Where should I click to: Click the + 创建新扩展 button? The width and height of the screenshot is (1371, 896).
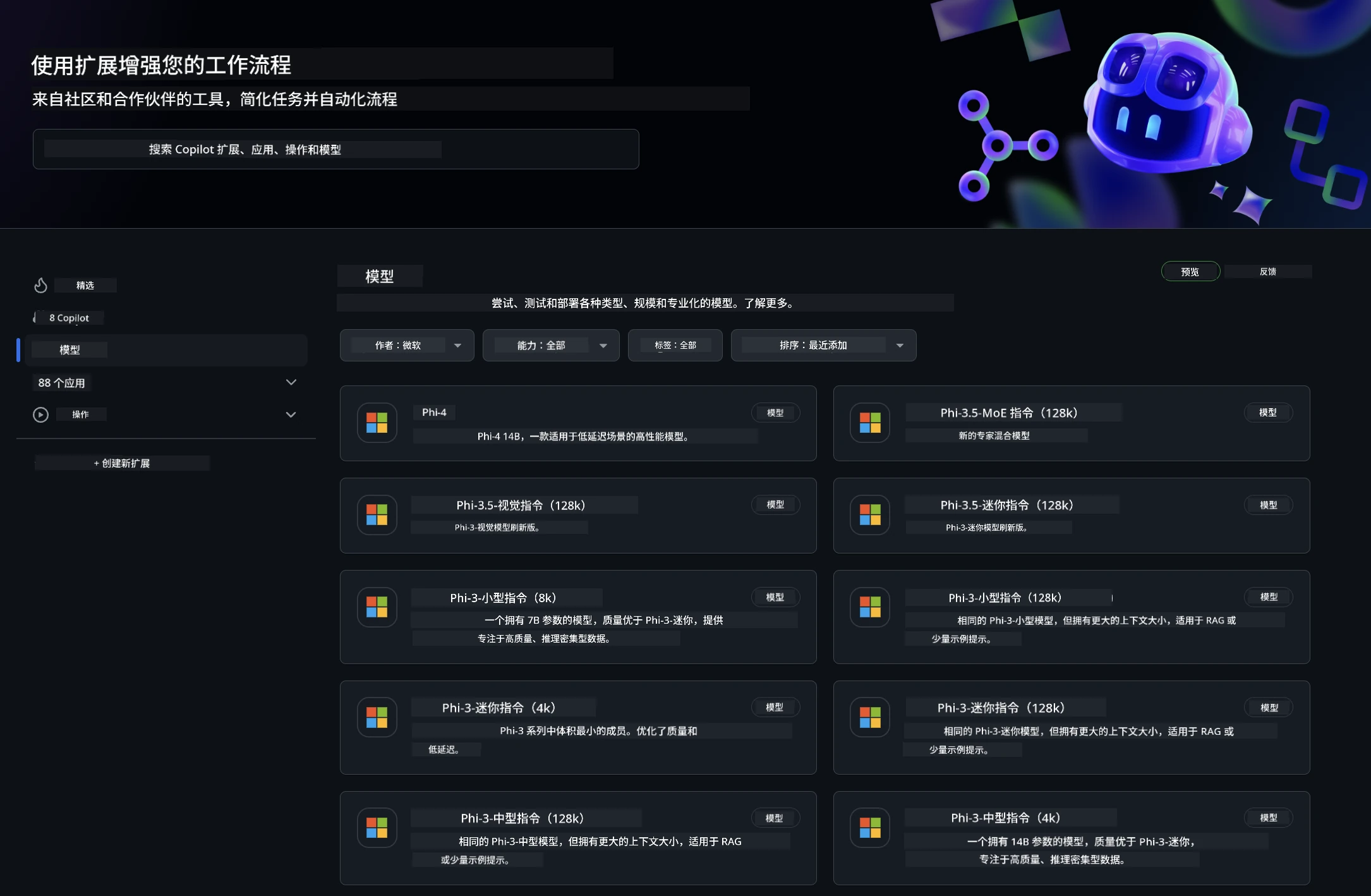[122, 463]
